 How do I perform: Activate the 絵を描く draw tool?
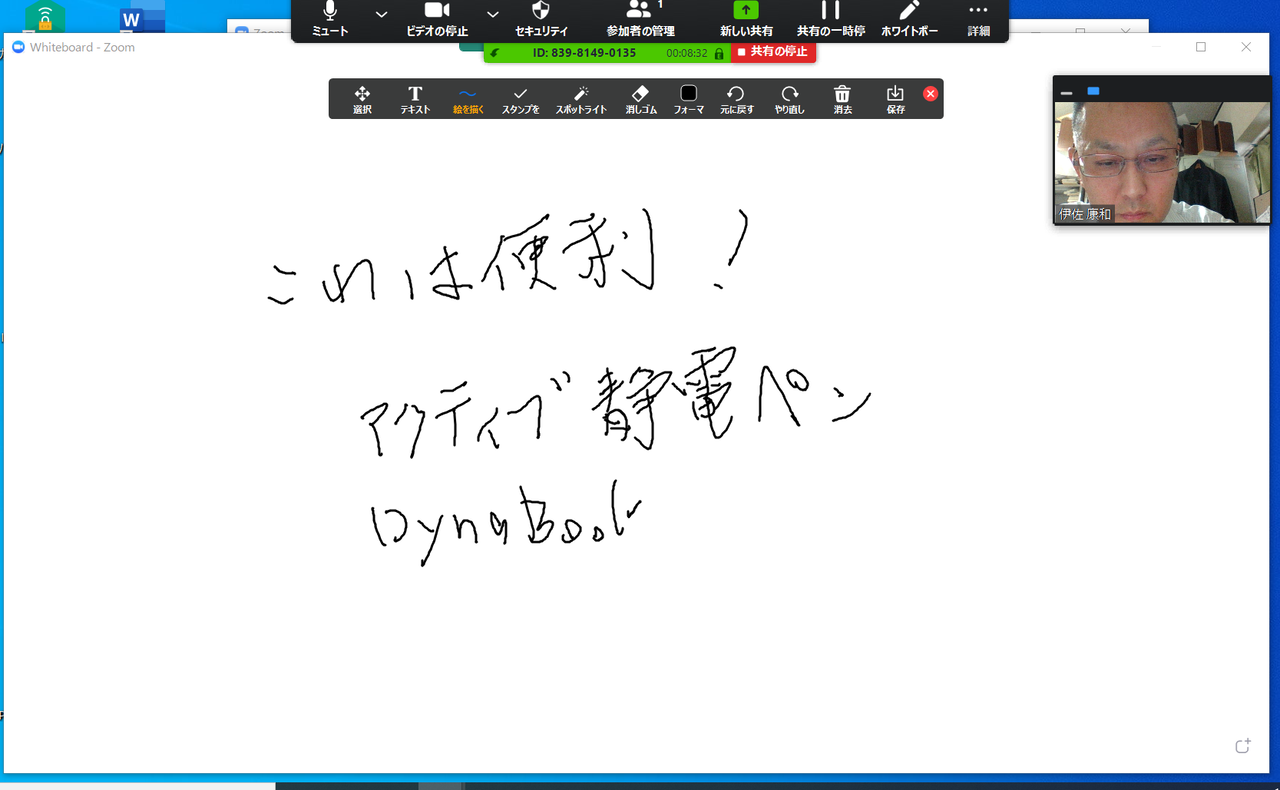click(468, 99)
